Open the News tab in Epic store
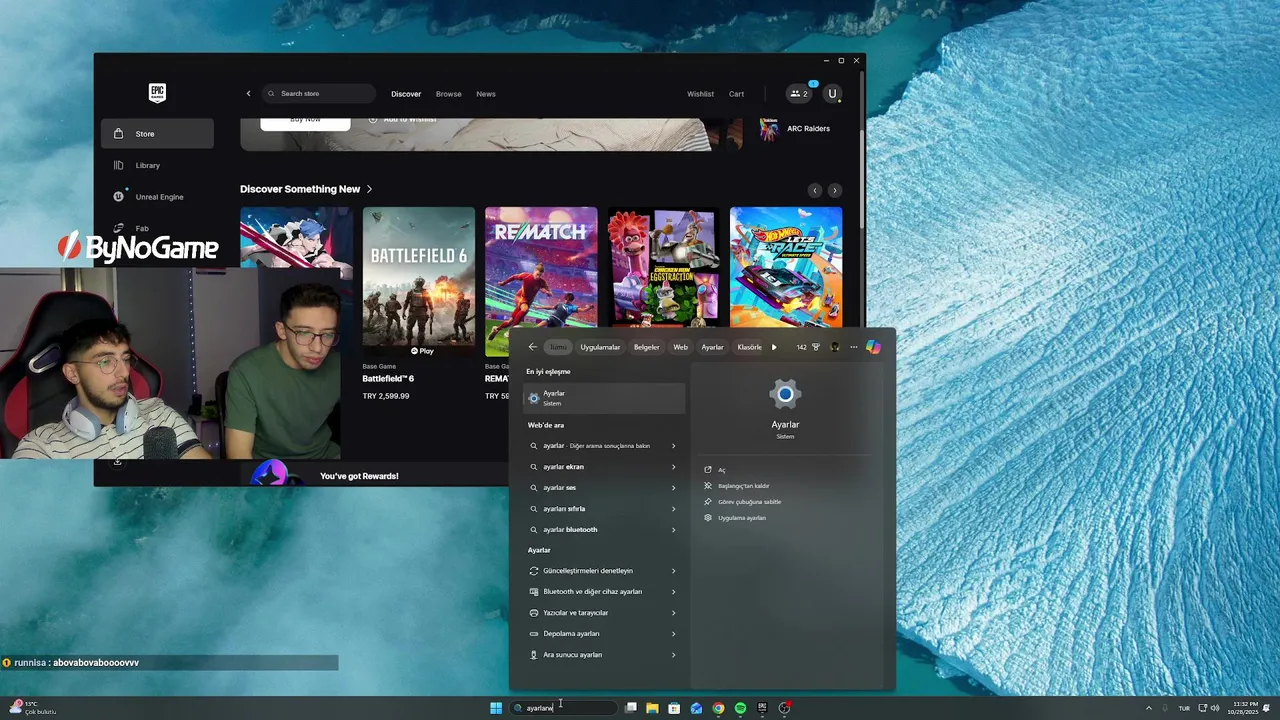The height and width of the screenshot is (720, 1280). (x=486, y=94)
